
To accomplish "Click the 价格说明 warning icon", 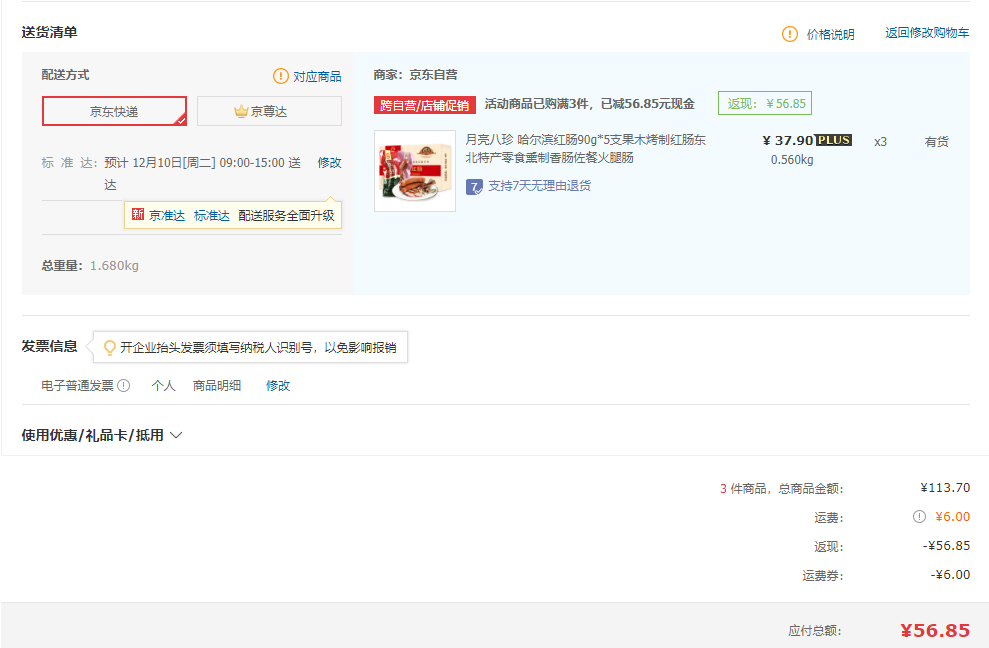I will point(790,34).
